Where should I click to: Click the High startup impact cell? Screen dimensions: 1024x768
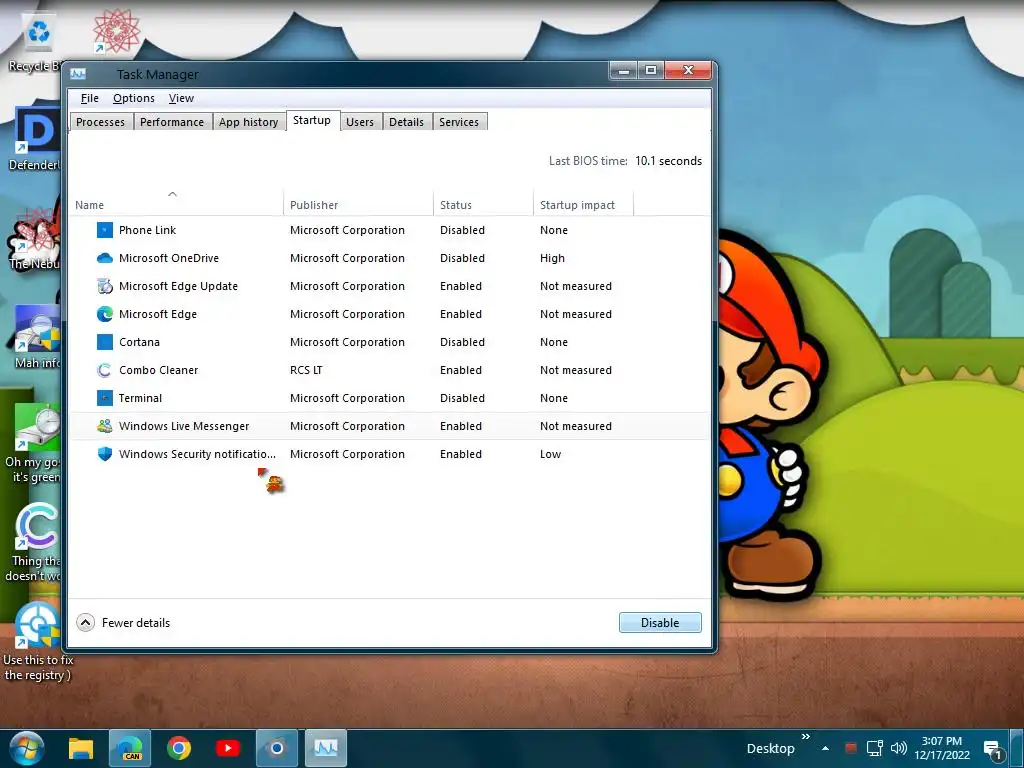[x=552, y=258]
